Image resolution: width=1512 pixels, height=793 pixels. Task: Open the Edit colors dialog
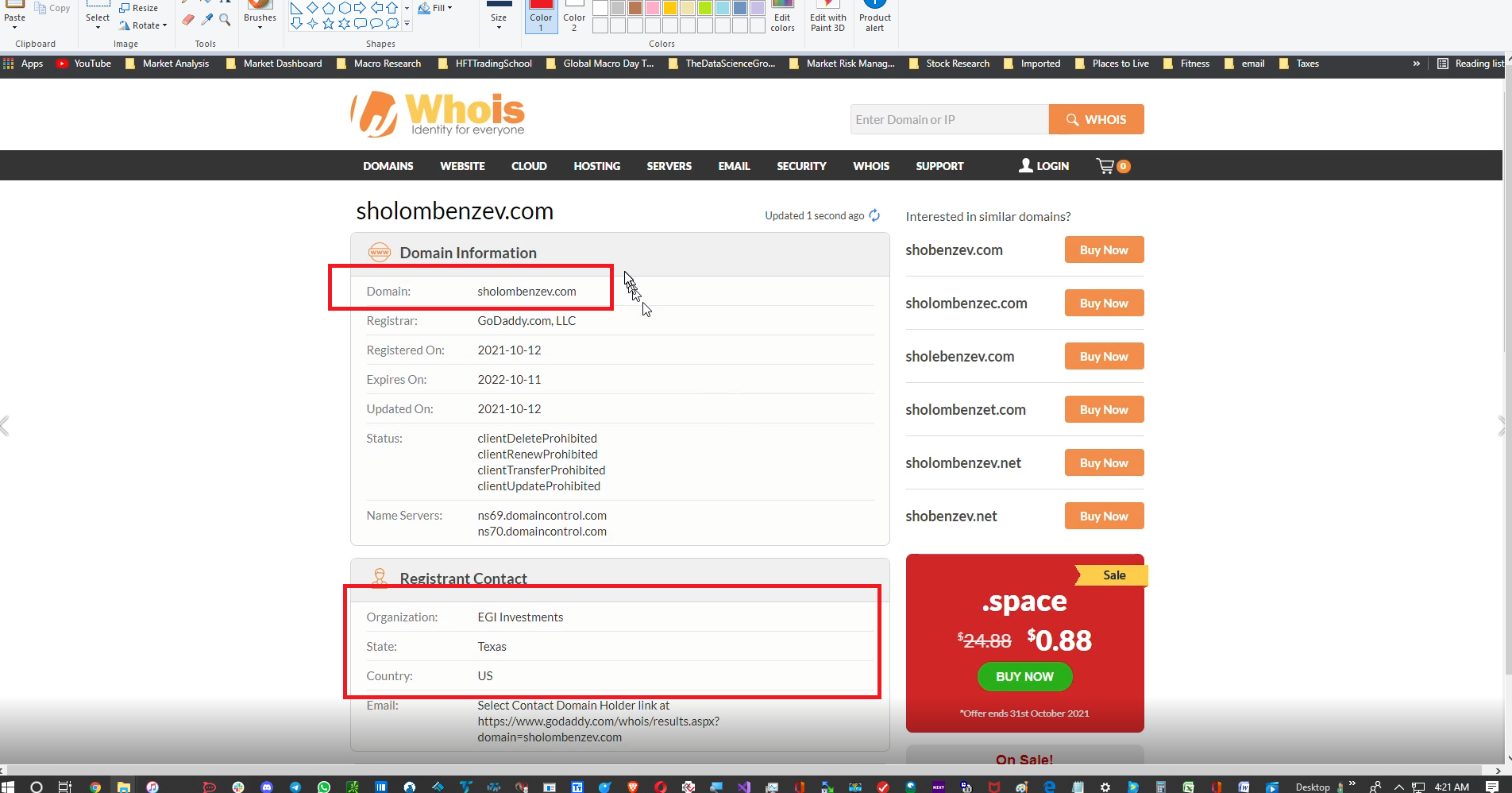[x=782, y=17]
